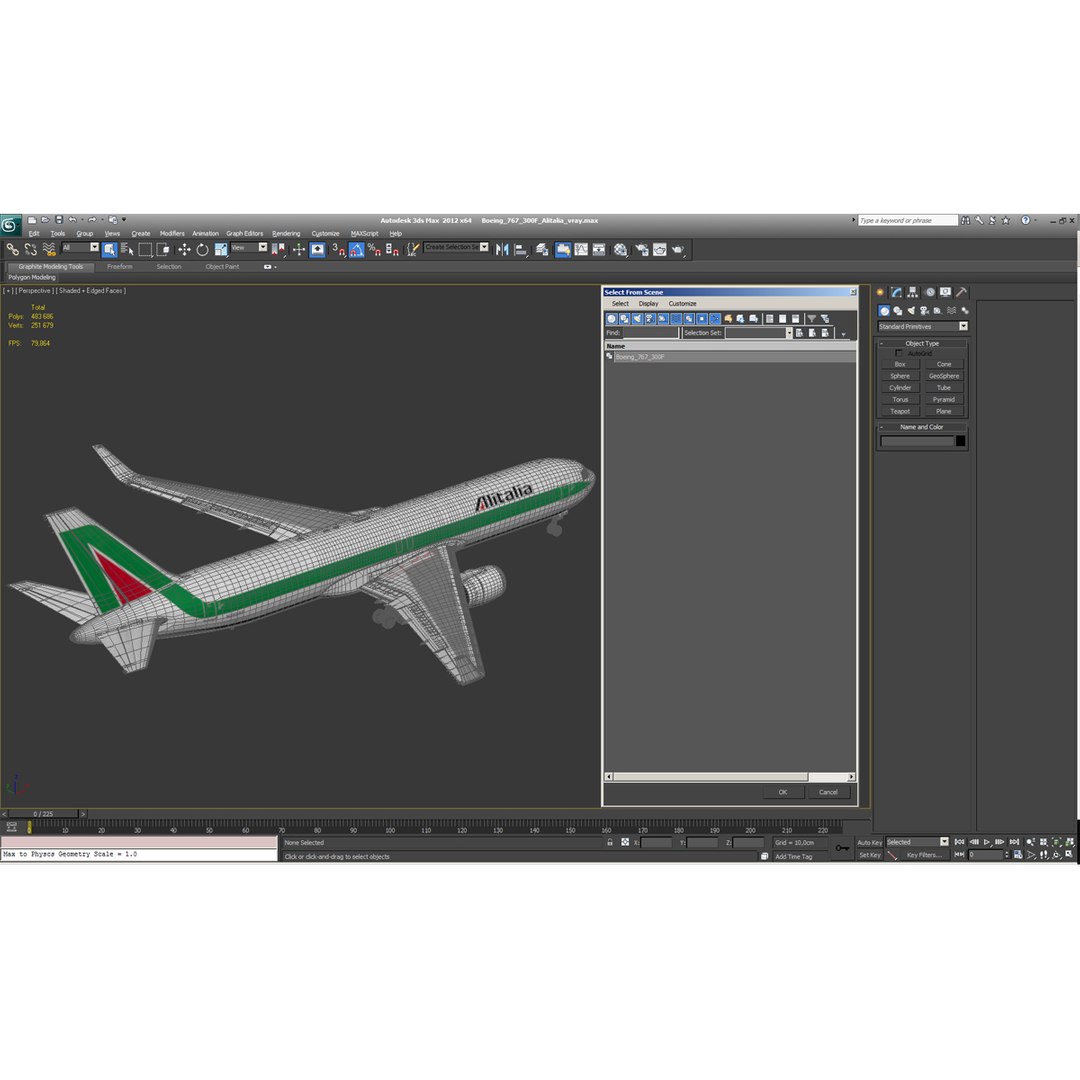Click Select All icon in Select From Scene

[x=769, y=319]
